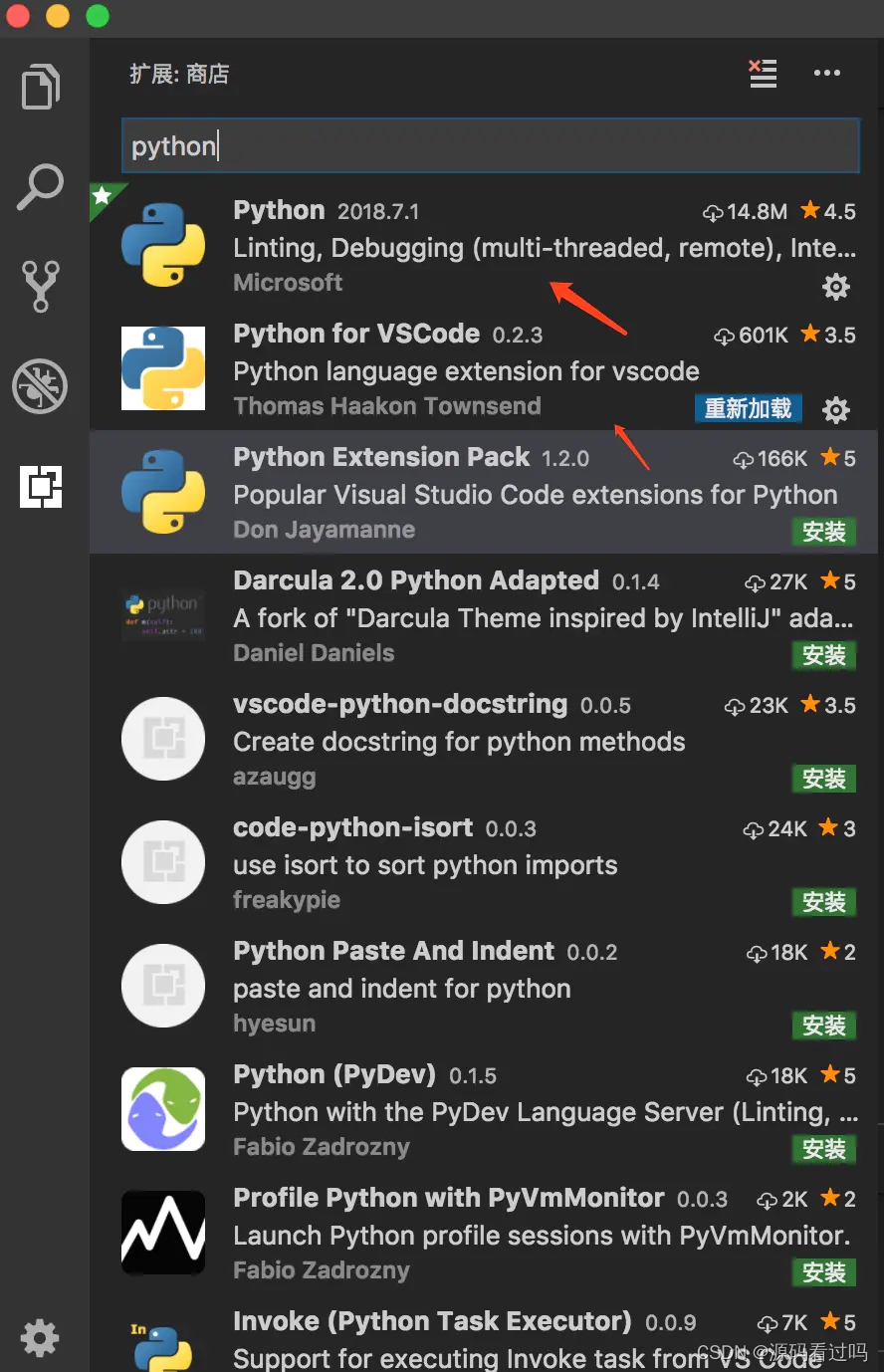
Task: Select code-python-isort title
Action: pyautogui.click(x=352, y=827)
